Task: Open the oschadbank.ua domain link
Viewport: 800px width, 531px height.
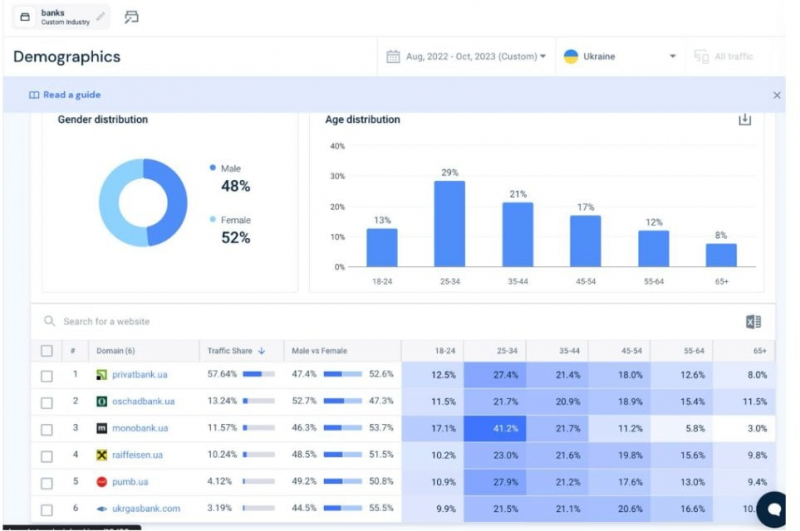Action: click(x=143, y=401)
